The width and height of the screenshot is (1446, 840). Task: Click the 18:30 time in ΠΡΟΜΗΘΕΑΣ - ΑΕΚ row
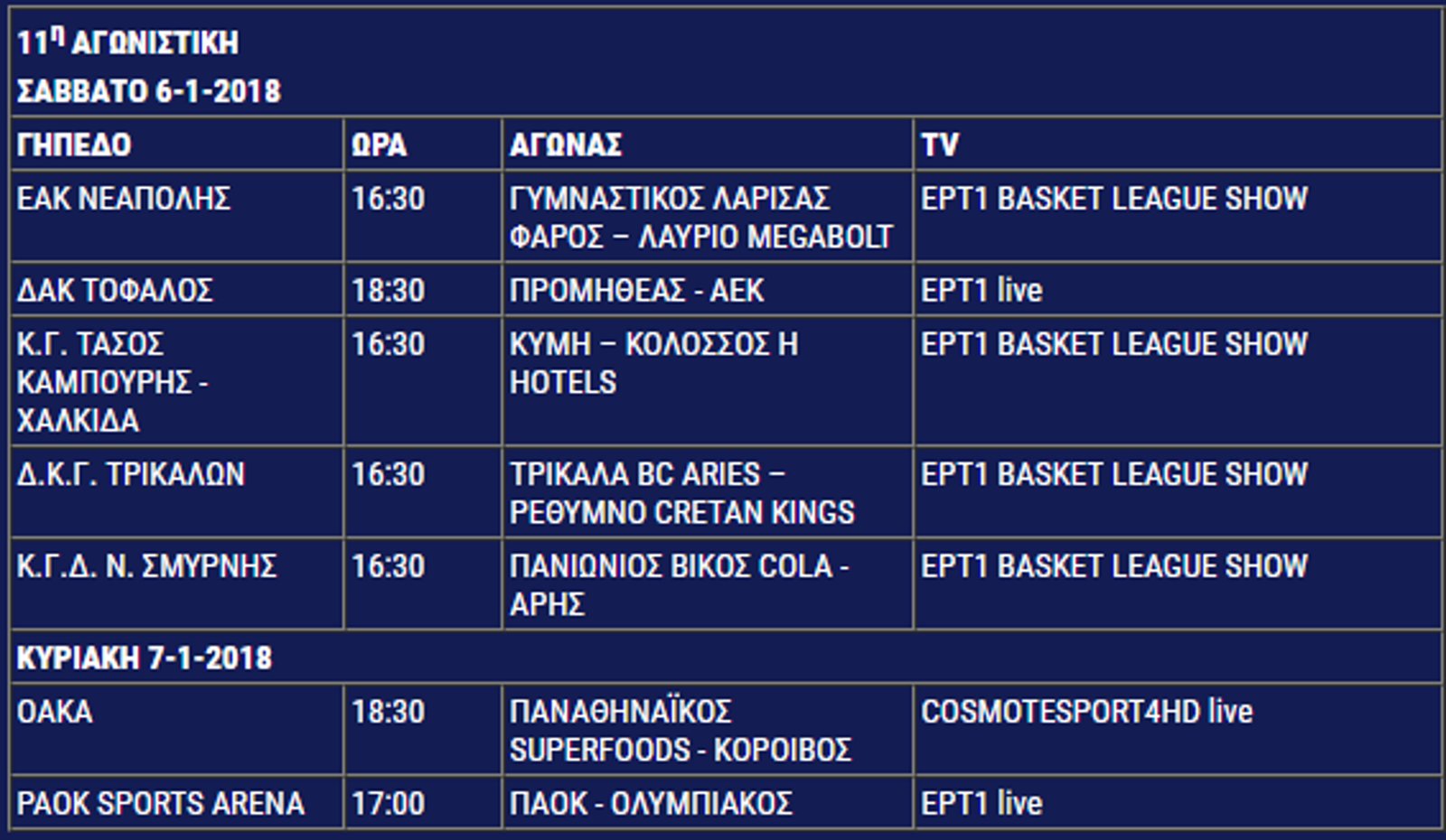pyautogui.click(x=388, y=290)
